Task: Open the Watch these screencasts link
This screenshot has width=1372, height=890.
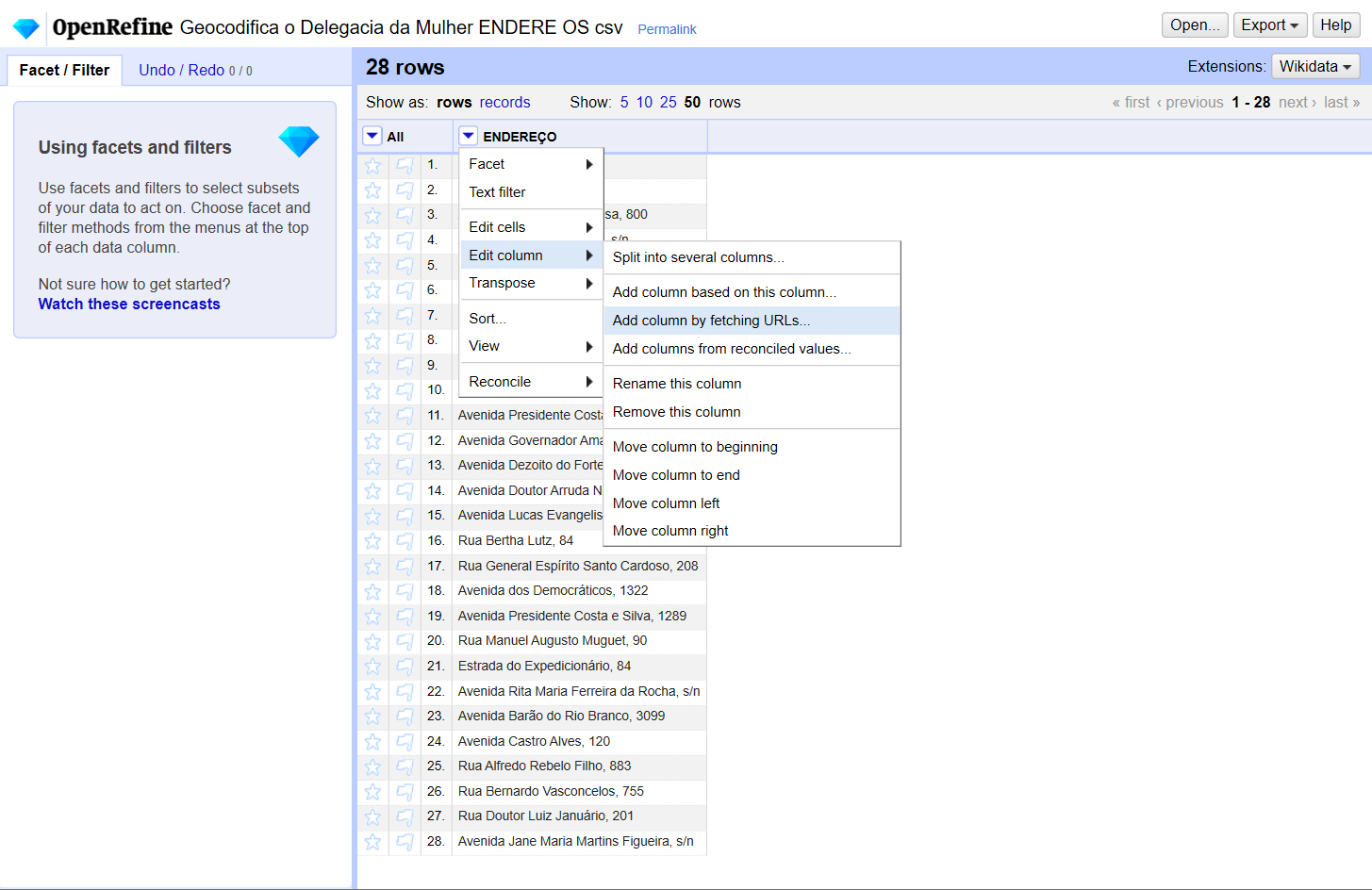Action: click(x=129, y=304)
